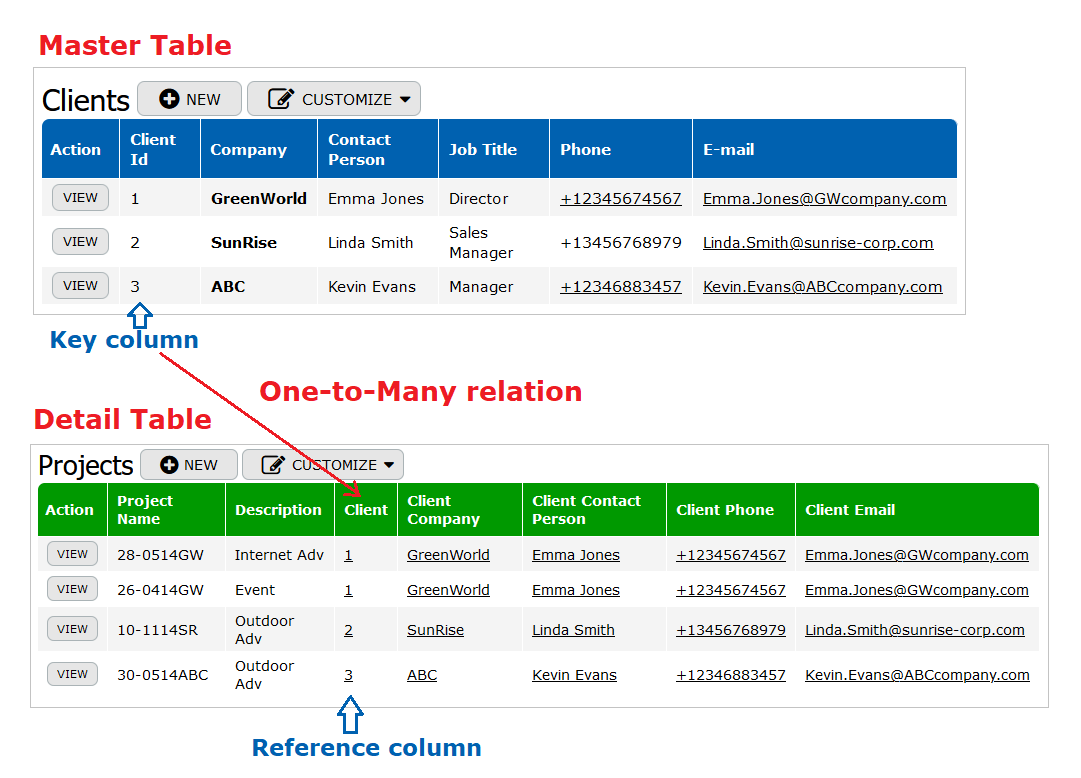Screen dimensions: 1081x778
Task: Open client link 1 in 28-0514GW row
Action: click(348, 555)
